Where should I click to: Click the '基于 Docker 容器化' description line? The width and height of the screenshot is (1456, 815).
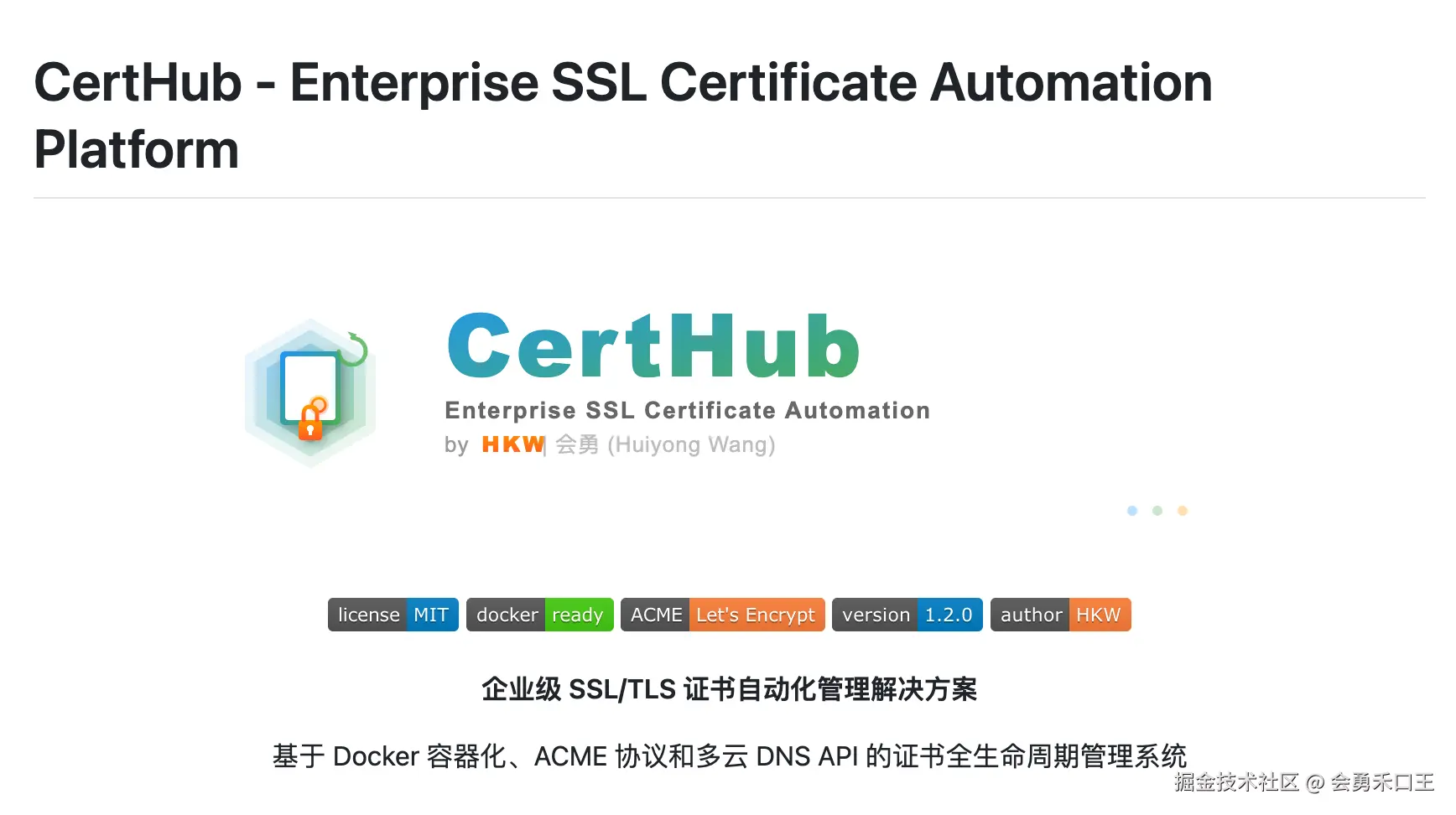pos(729,756)
